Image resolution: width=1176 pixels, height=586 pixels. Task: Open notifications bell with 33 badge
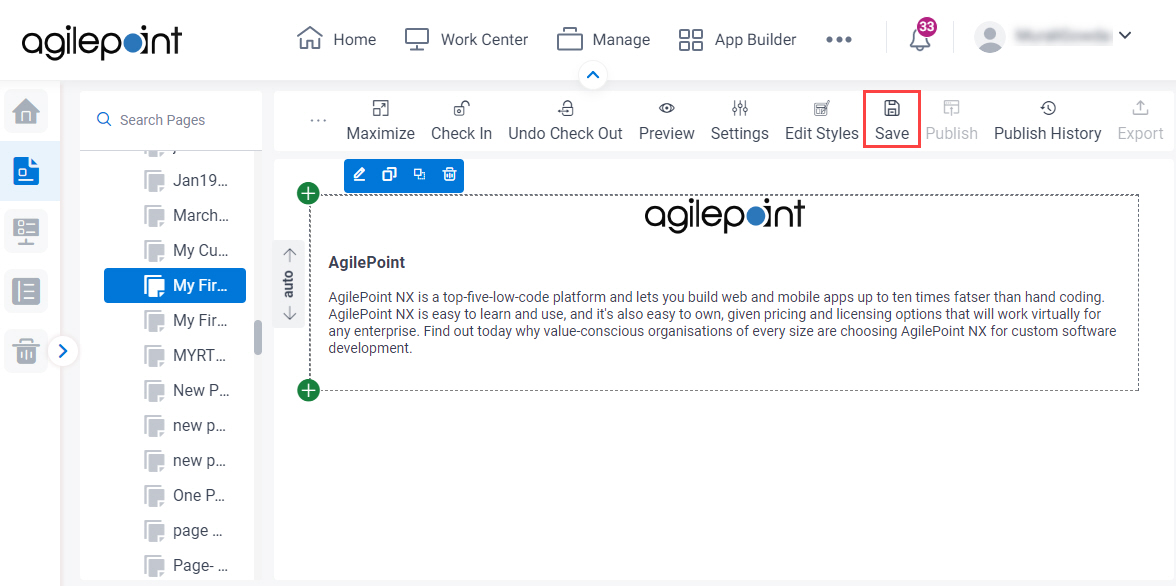point(921,37)
